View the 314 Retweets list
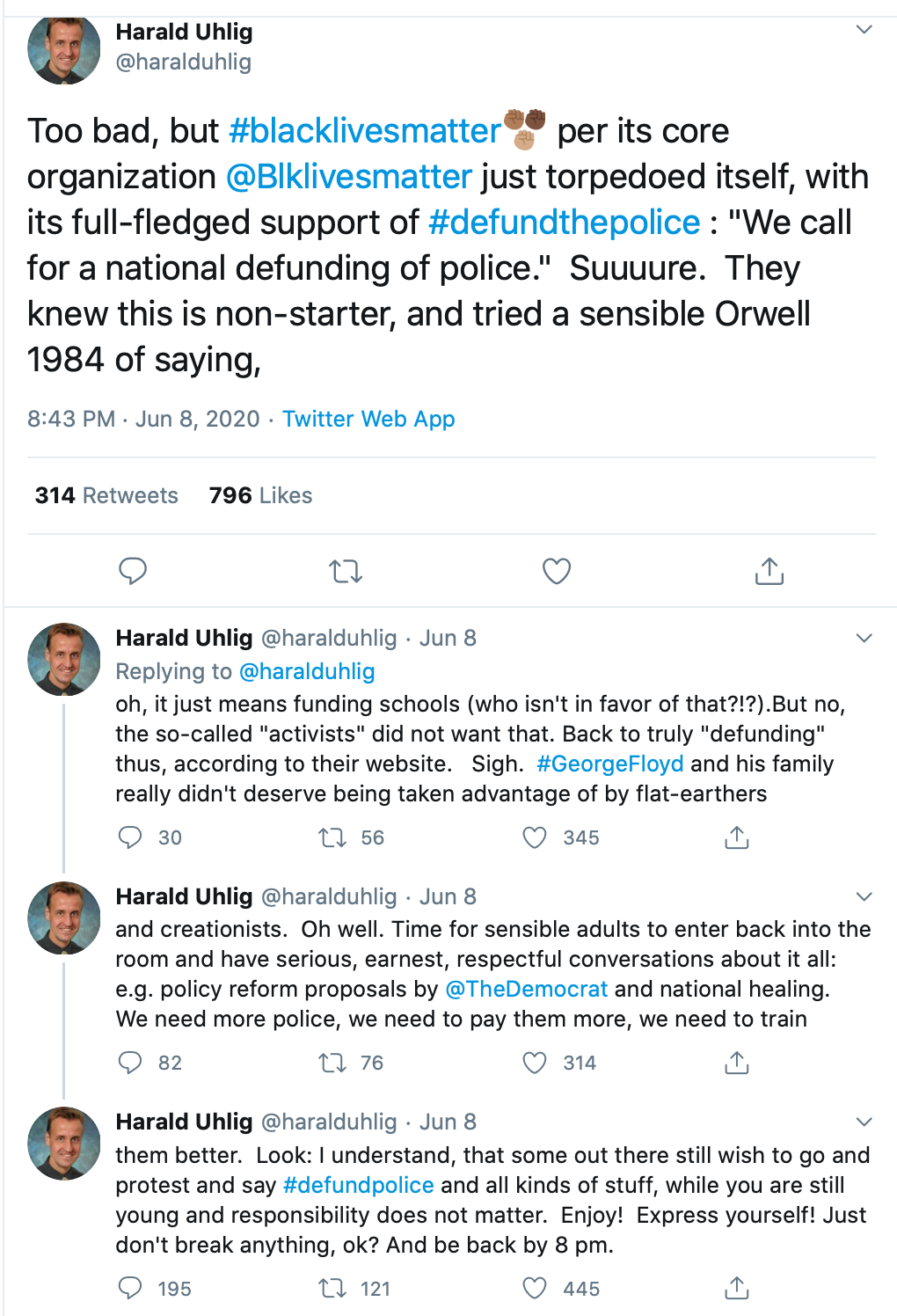897x1316 pixels. [106, 495]
